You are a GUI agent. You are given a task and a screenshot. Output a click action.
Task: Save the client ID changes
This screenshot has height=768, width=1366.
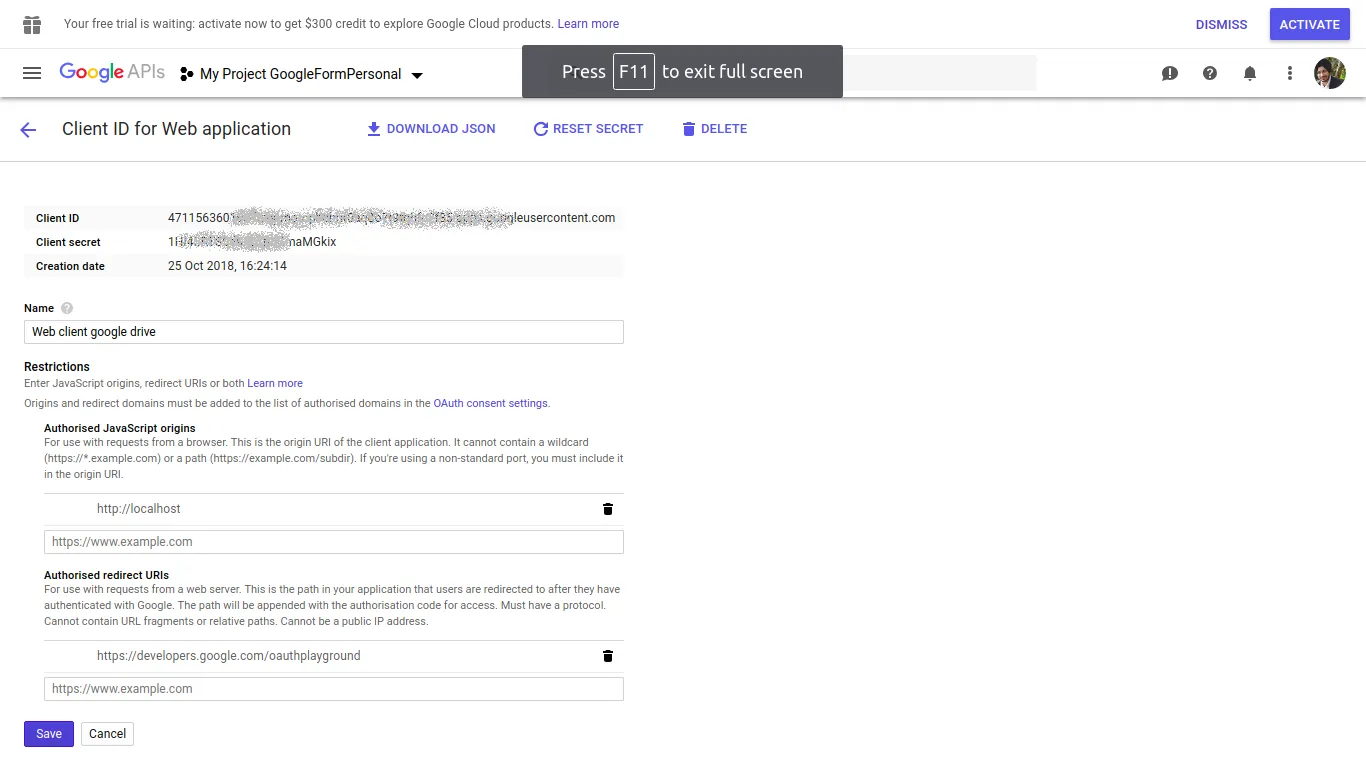pyautogui.click(x=49, y=734)
